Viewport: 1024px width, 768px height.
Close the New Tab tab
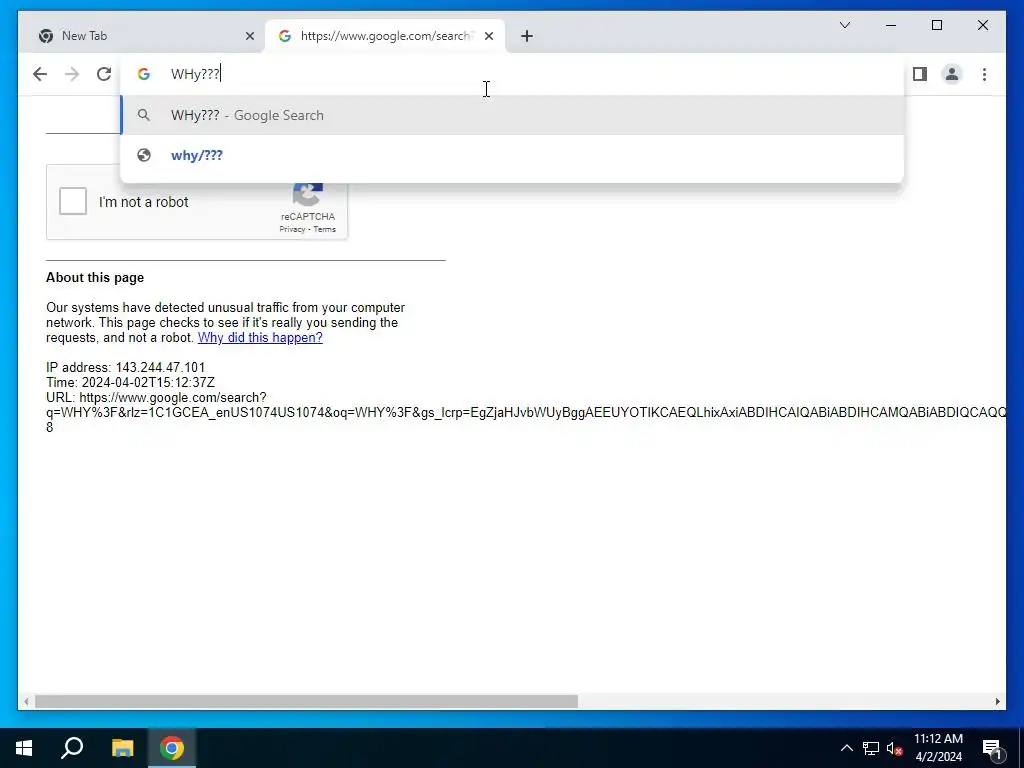[249, 36]
